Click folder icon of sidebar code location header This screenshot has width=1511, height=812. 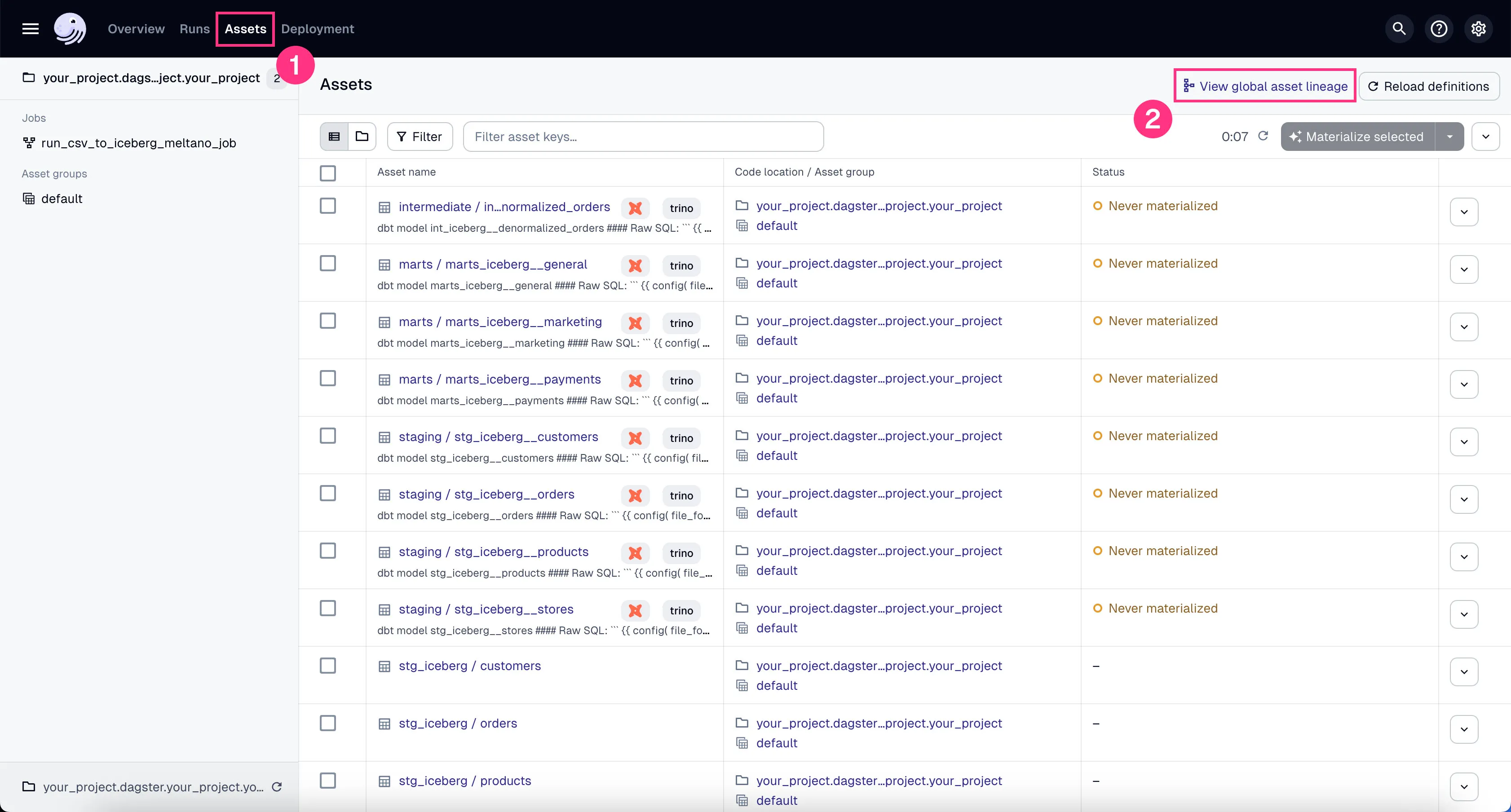click(x=29, y=77)
